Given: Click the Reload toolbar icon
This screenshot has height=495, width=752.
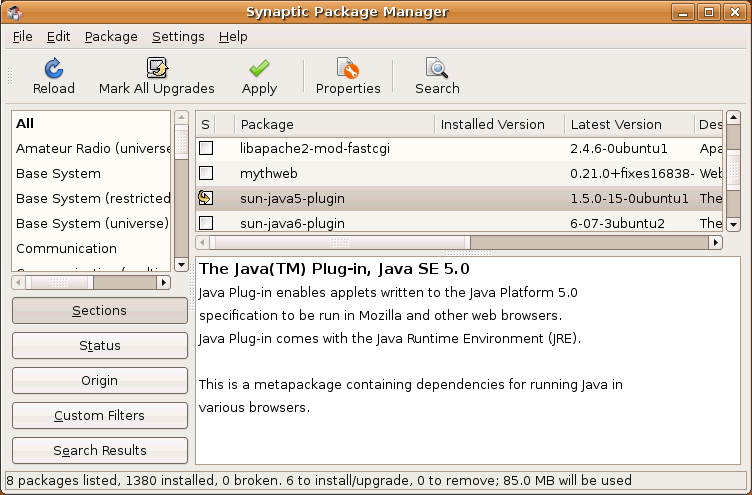Looking at the screenshot, I should 54,68.
